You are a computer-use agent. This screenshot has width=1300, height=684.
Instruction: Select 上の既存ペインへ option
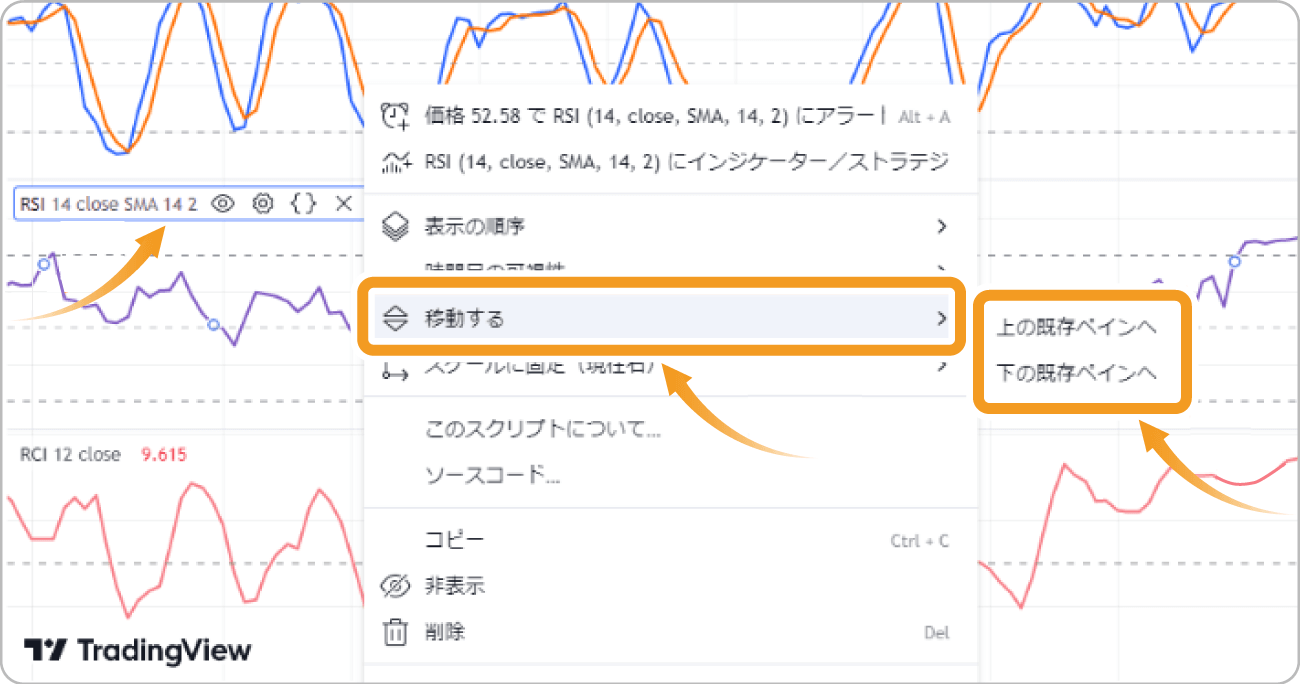(1077, 328)
